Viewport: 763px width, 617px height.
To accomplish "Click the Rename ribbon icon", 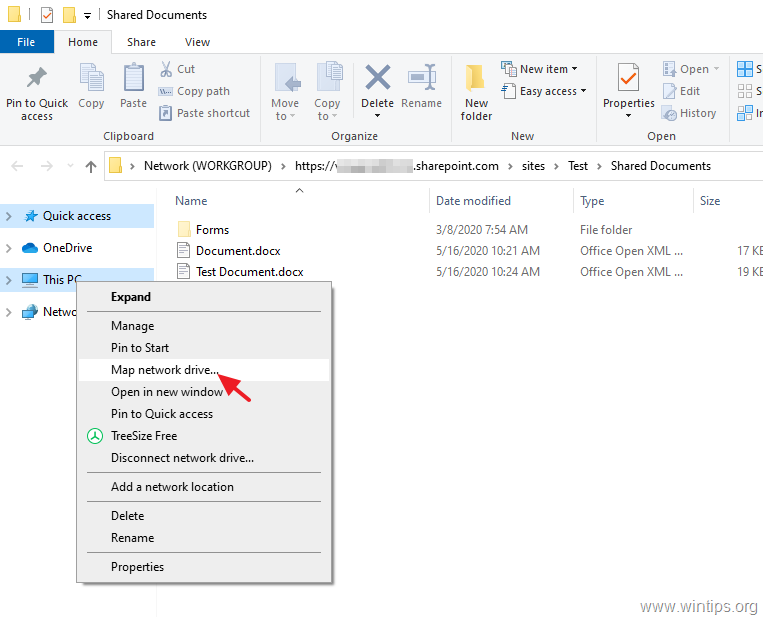I will (421, 80).
